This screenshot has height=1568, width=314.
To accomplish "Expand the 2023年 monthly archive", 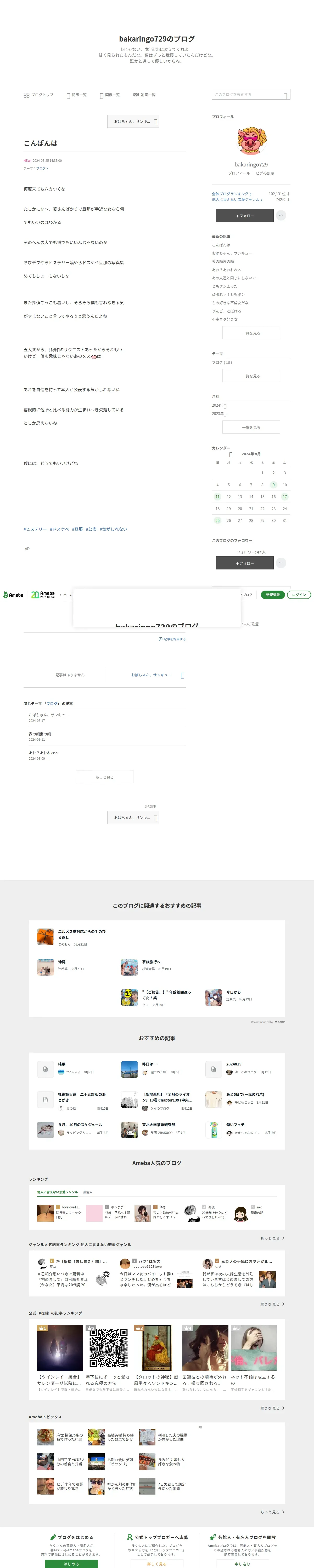I will click(x=220, y=414).
